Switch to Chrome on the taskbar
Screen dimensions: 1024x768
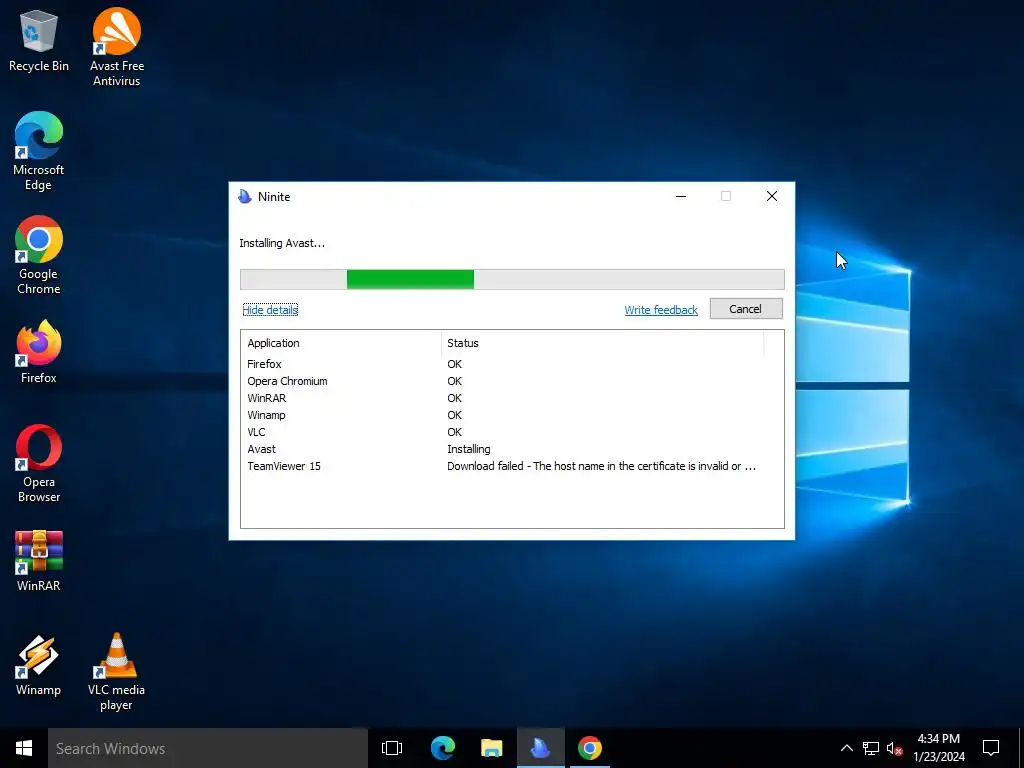[x=590, y=748]
